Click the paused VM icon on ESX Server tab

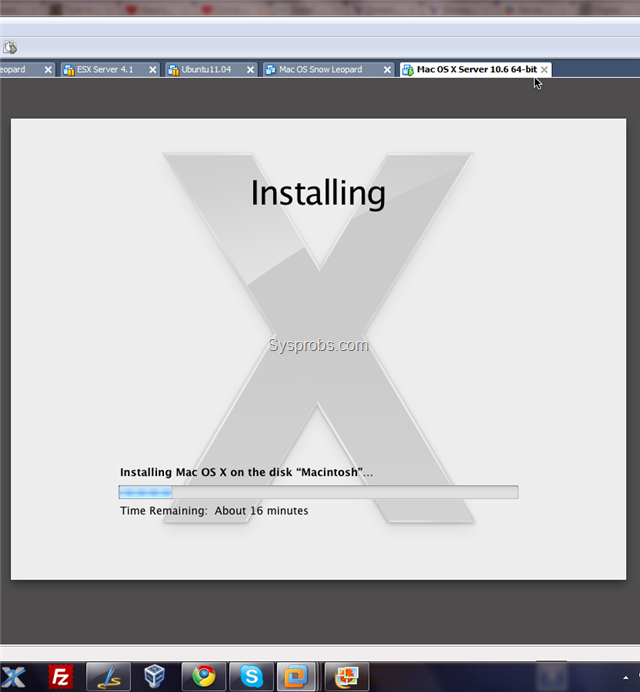point(69,70)
